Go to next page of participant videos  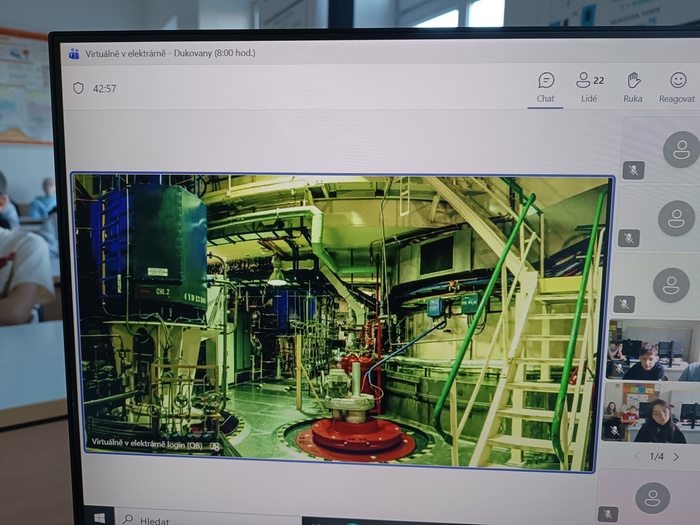click(676, 456)
